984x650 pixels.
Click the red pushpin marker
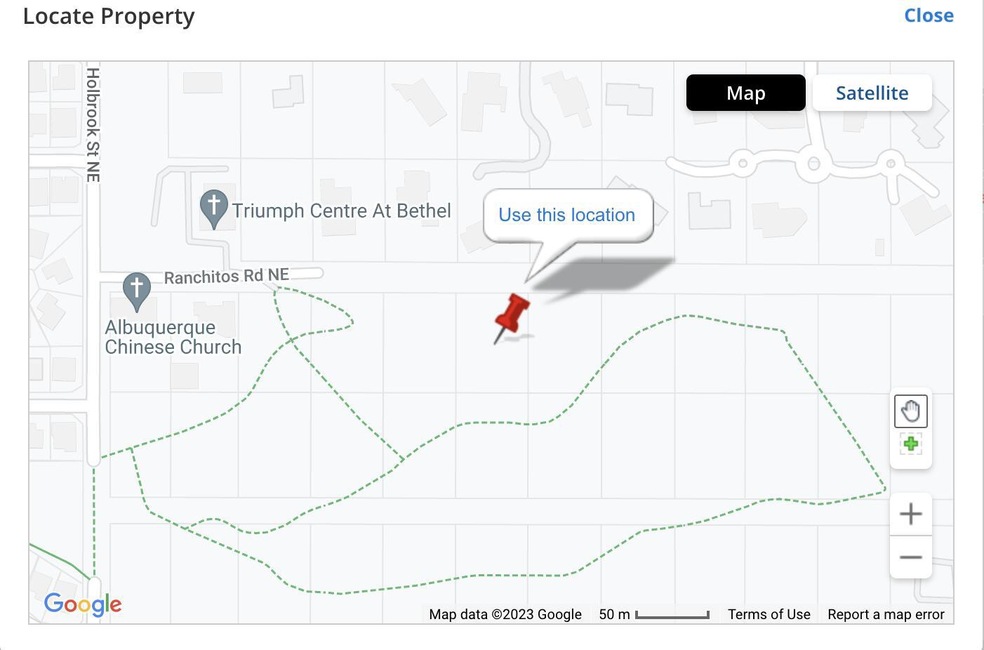click(x=511, y=318)
